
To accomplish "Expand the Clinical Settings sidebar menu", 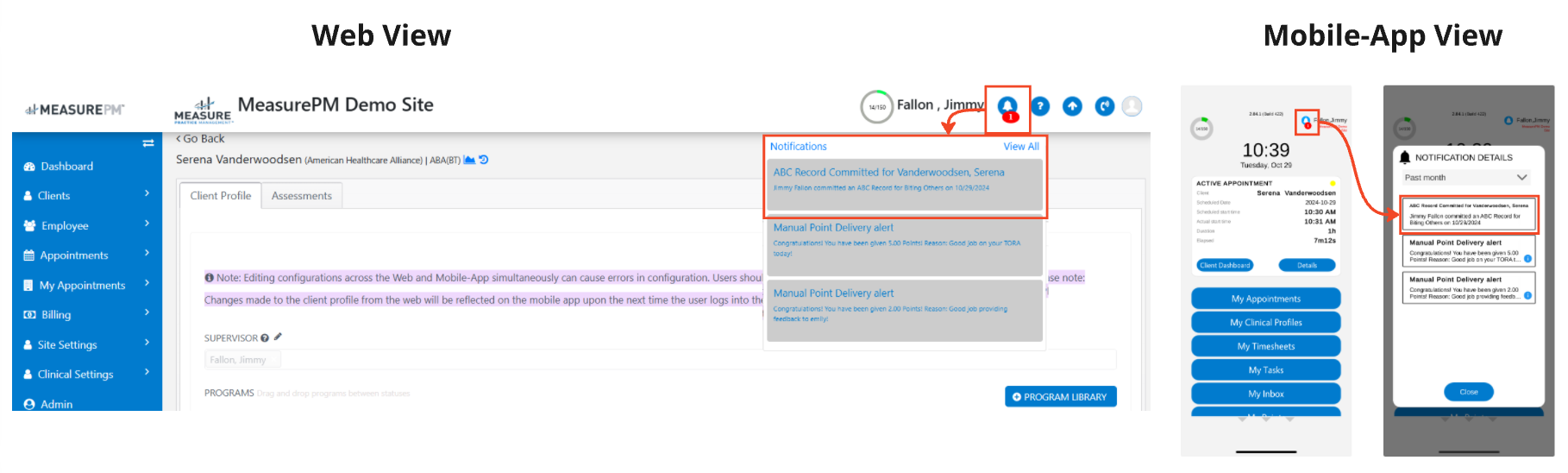I will pos(86,374).
